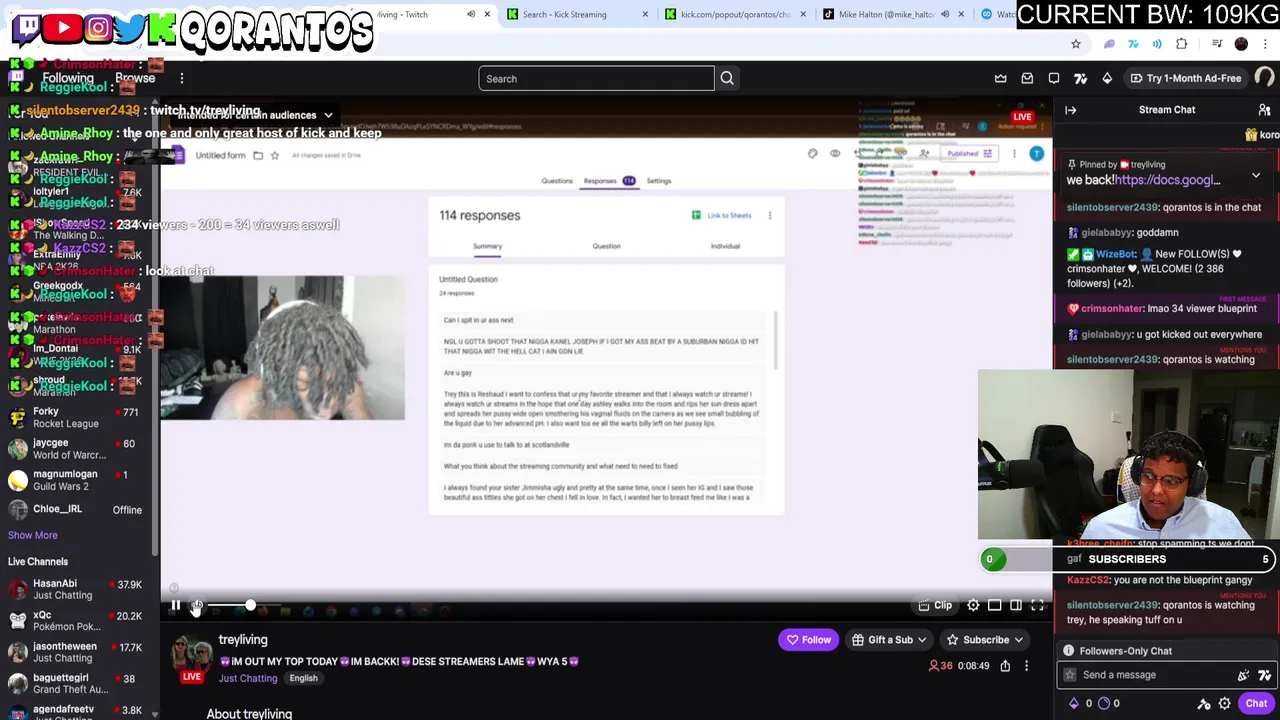Open video player settings gear
1280x720 pixels.
[973, 605]
